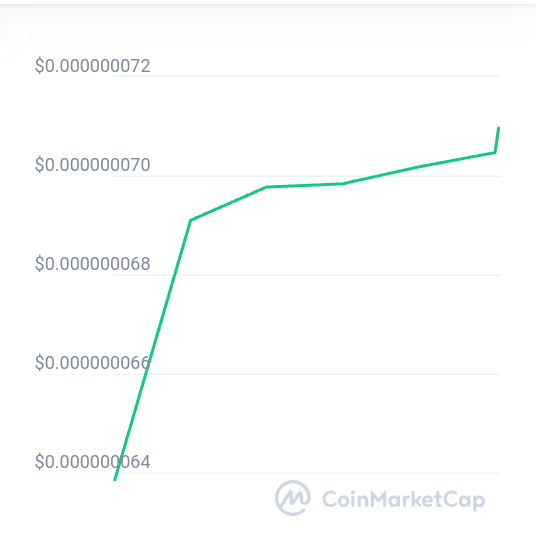This screenshot has width=536, height=550.
Task: Select the $0.00000070 axis label
Action: click(93, 165)
